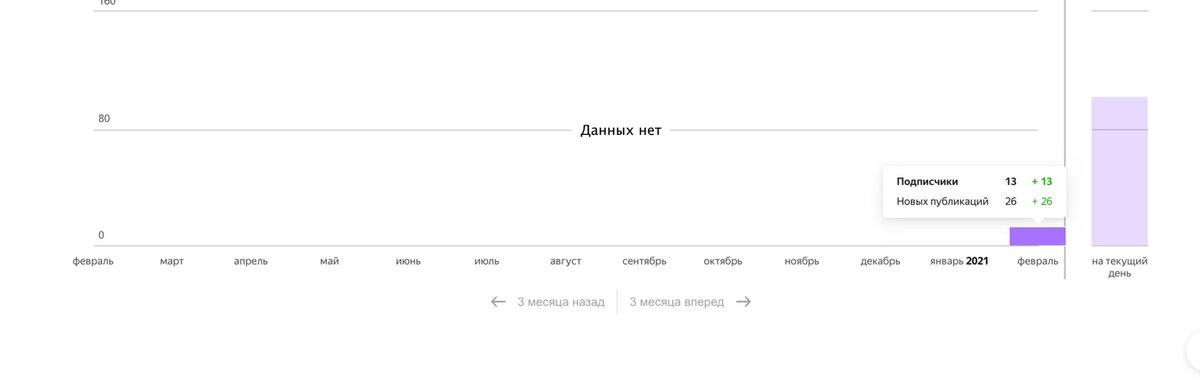Click 'май' month label
1200x389 pixels.
(329, 262)
